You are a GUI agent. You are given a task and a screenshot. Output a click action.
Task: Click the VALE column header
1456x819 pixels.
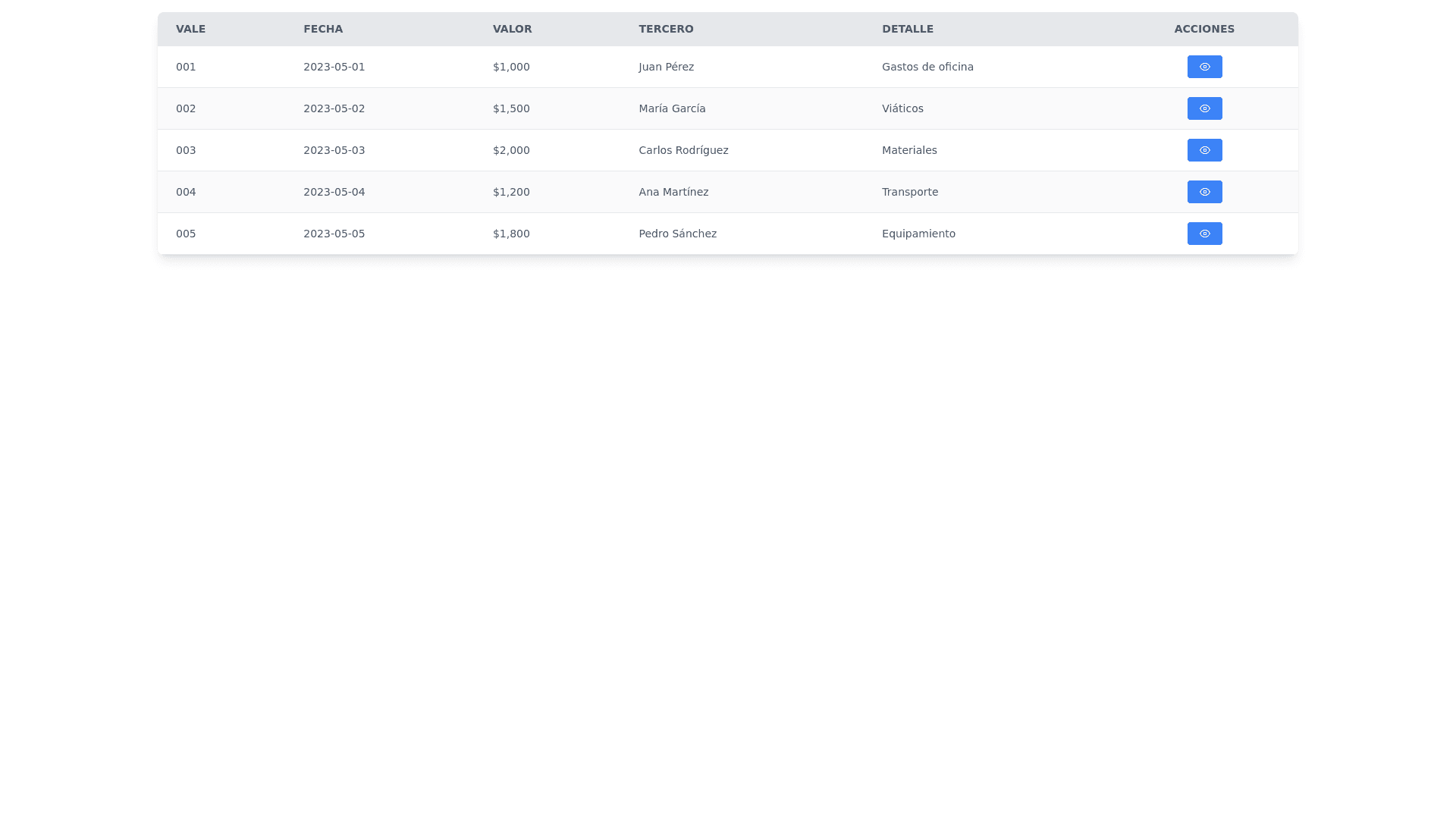[x=190, y=29]
